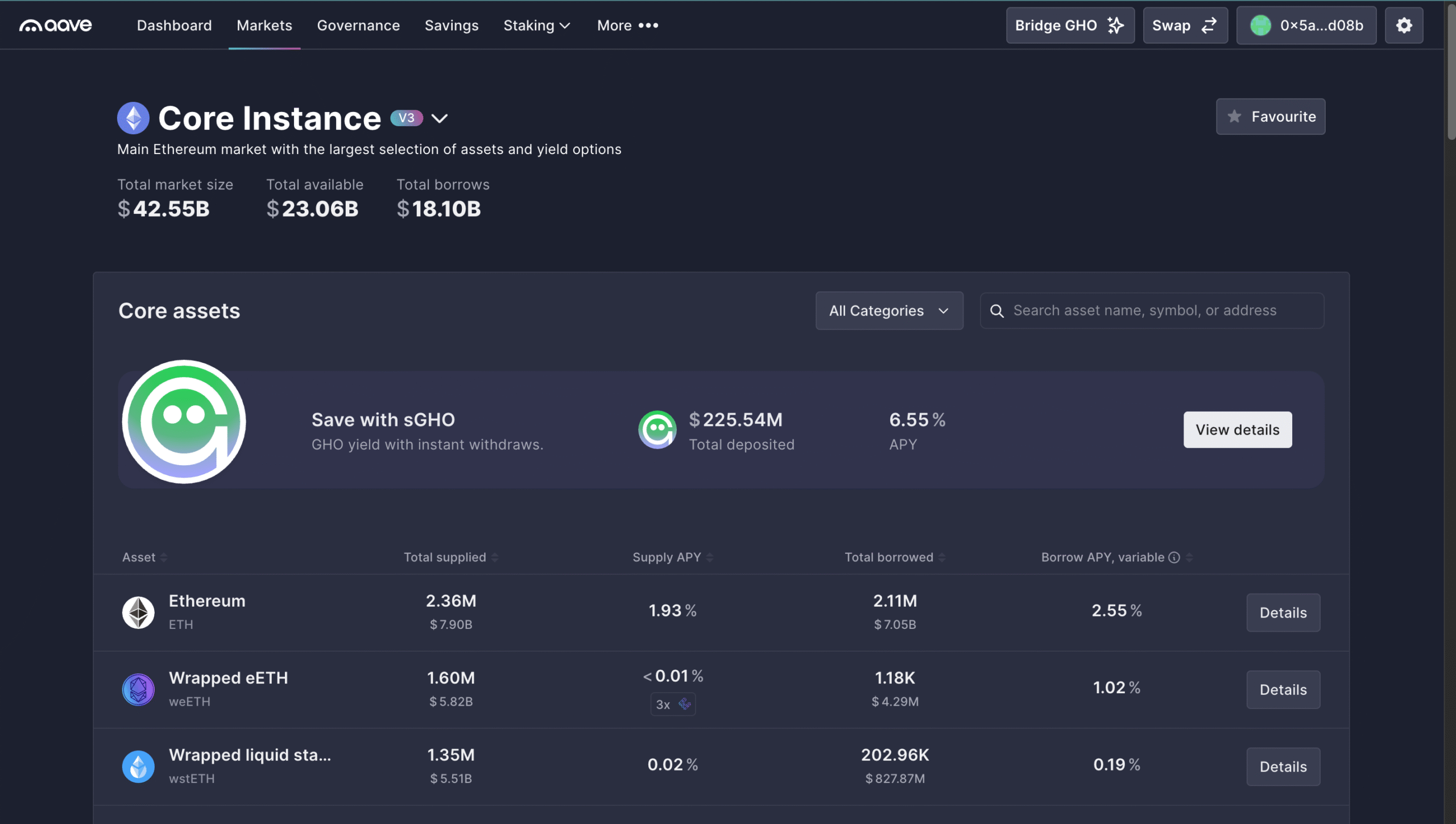Click the Core Instance Ethereum market icon
Image resolution: width=1456 pixels, height=824 pixels.
click(x=133, y=118)
